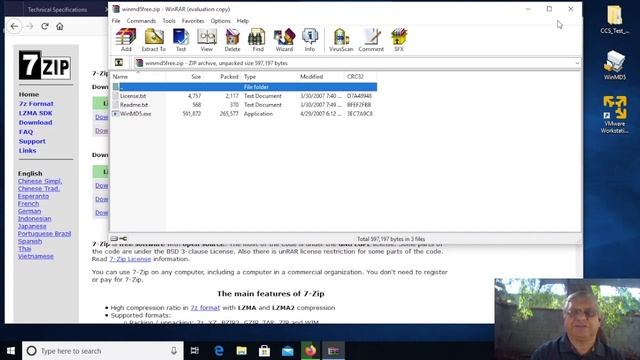
Task: Expand the archive path dropdown arrow
Action: [x=577, y=63]
